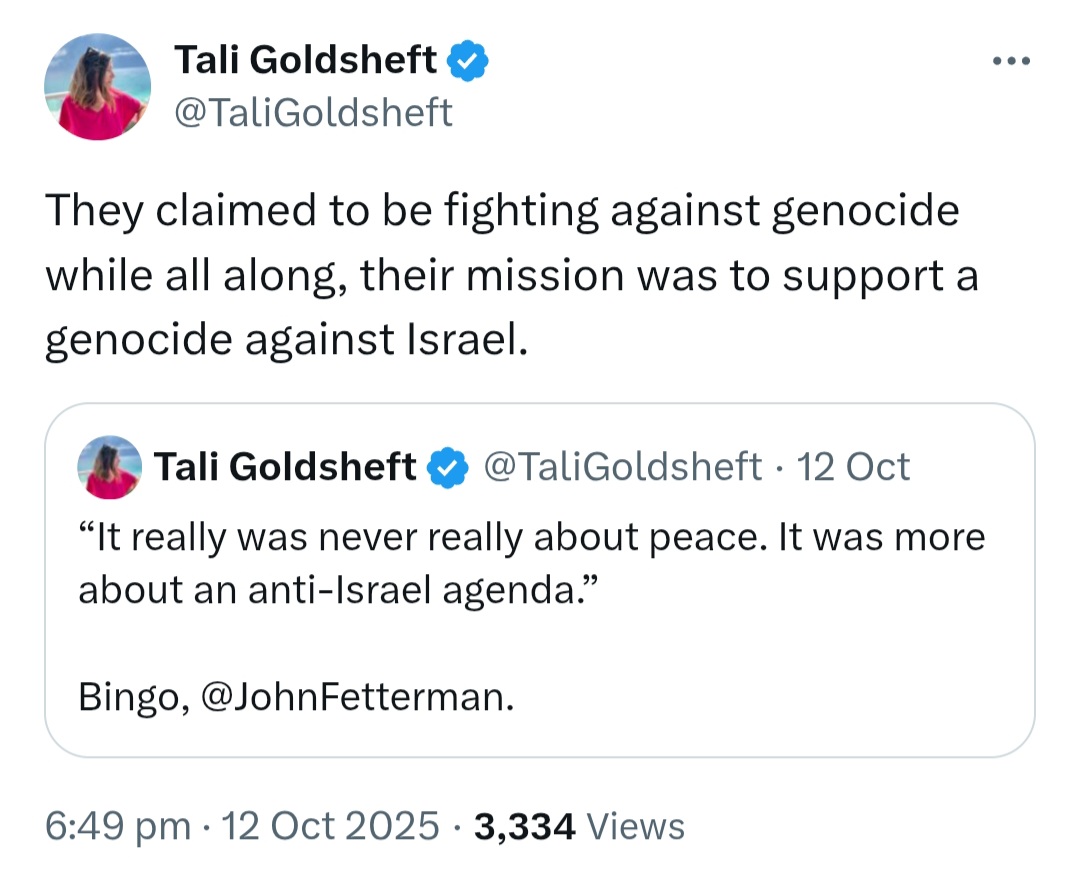Click Tali Goldsheft name in quoted tweet
1080x878 pixels.
pyautogui.click(x=284, y=467)
